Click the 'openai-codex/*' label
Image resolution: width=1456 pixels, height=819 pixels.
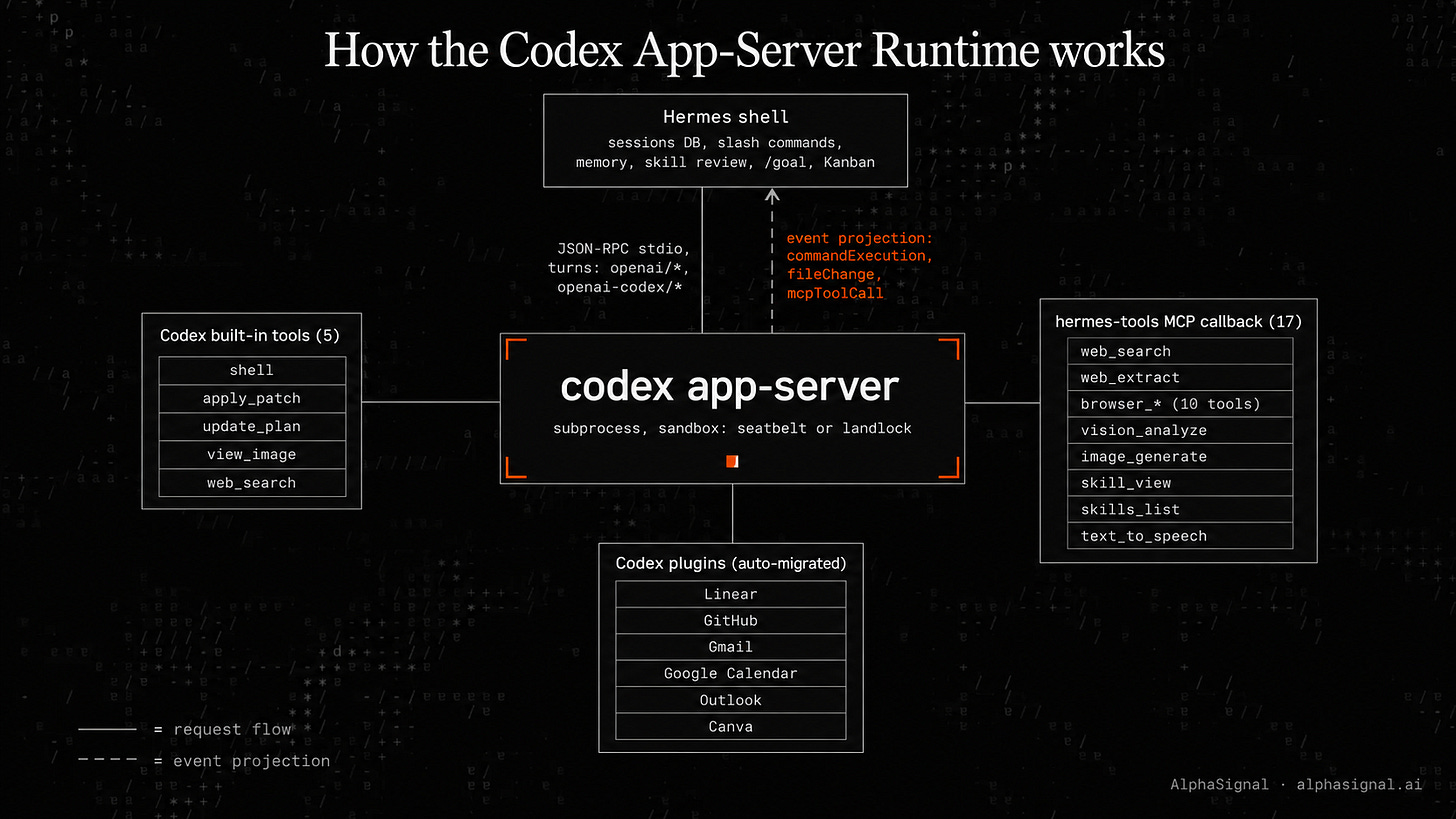click(x=620, y=288)
